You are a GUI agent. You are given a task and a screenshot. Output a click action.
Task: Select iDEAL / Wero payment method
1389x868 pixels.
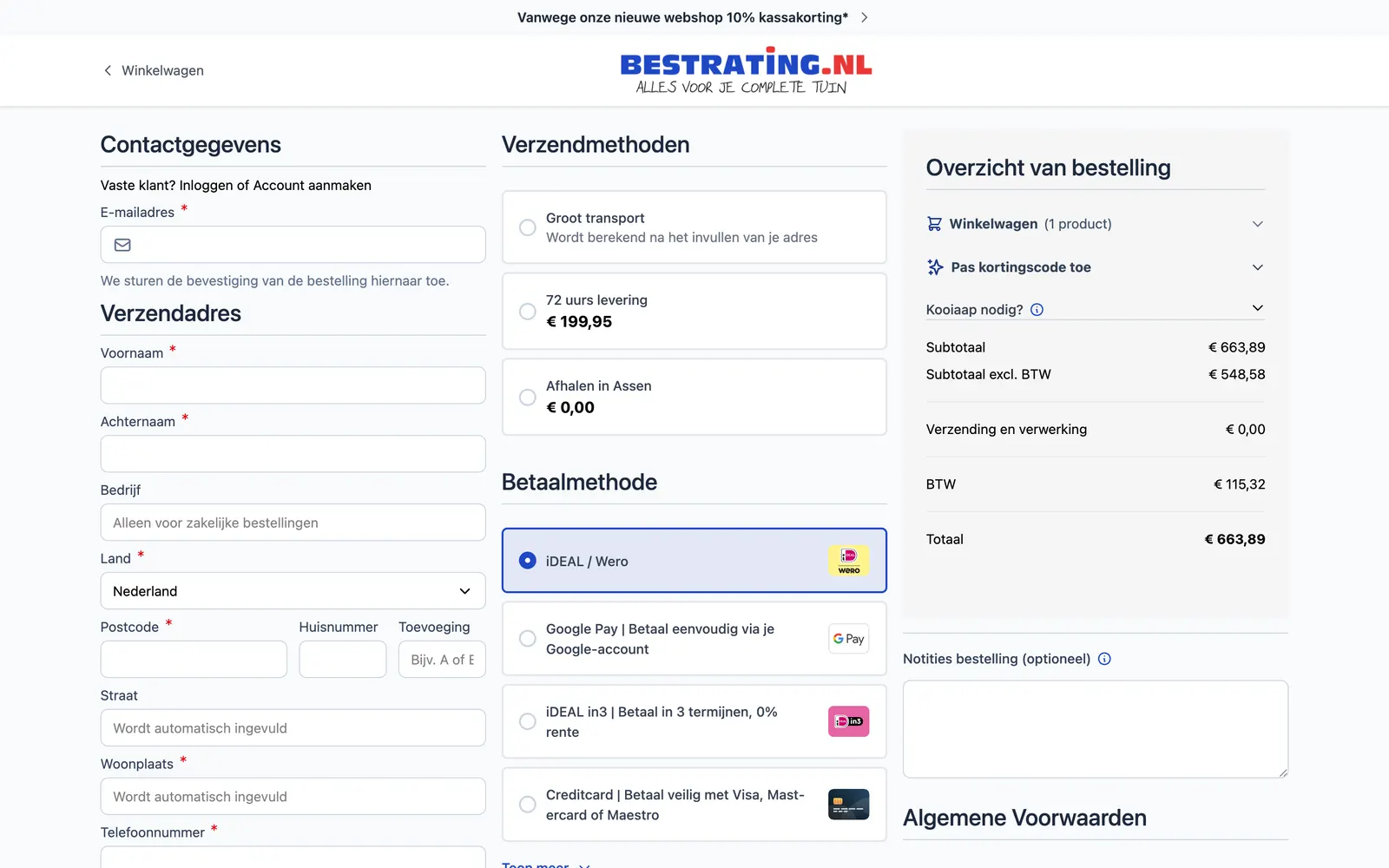point(694,561)
